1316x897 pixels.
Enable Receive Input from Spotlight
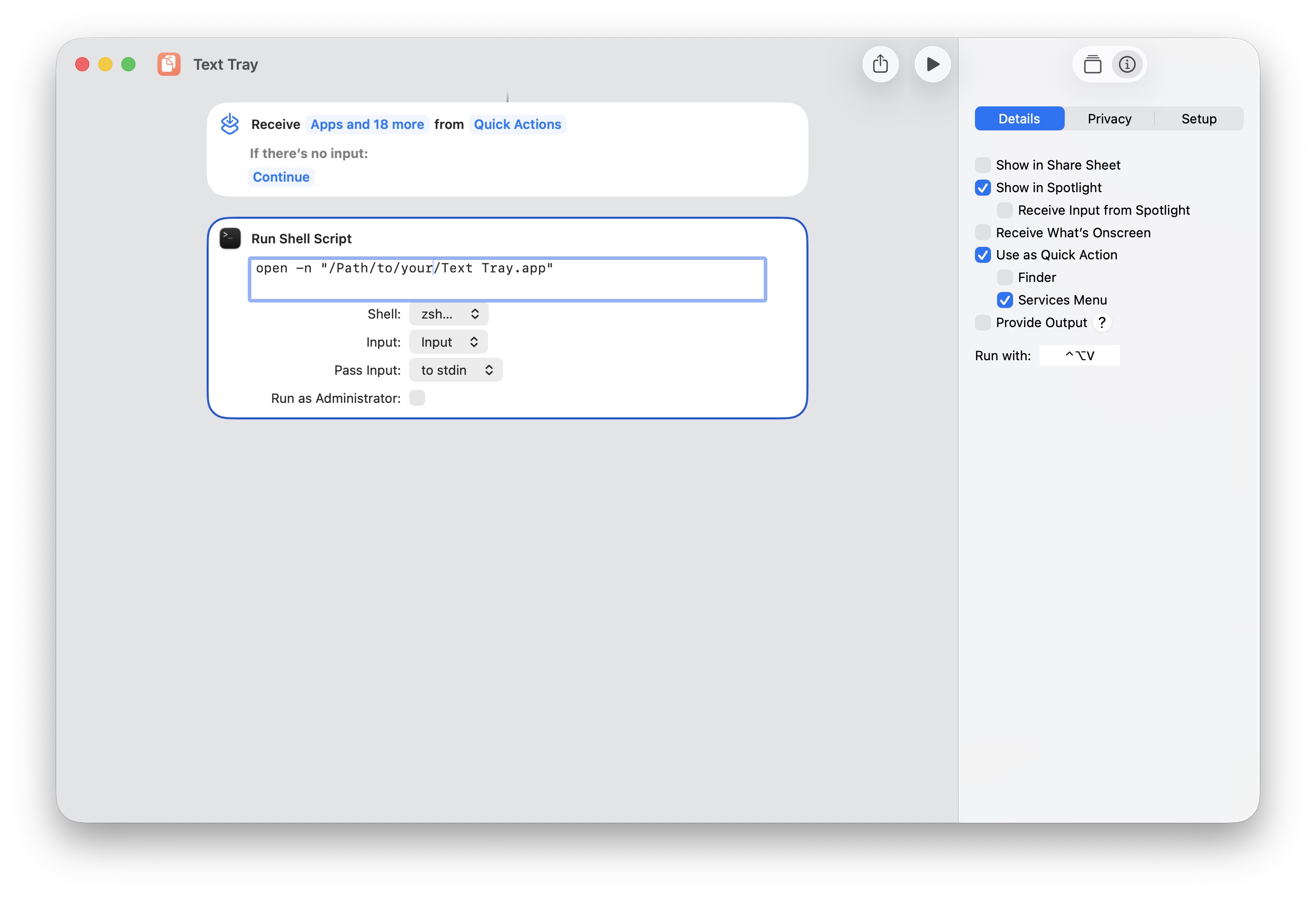click(x=1005, y=210)
